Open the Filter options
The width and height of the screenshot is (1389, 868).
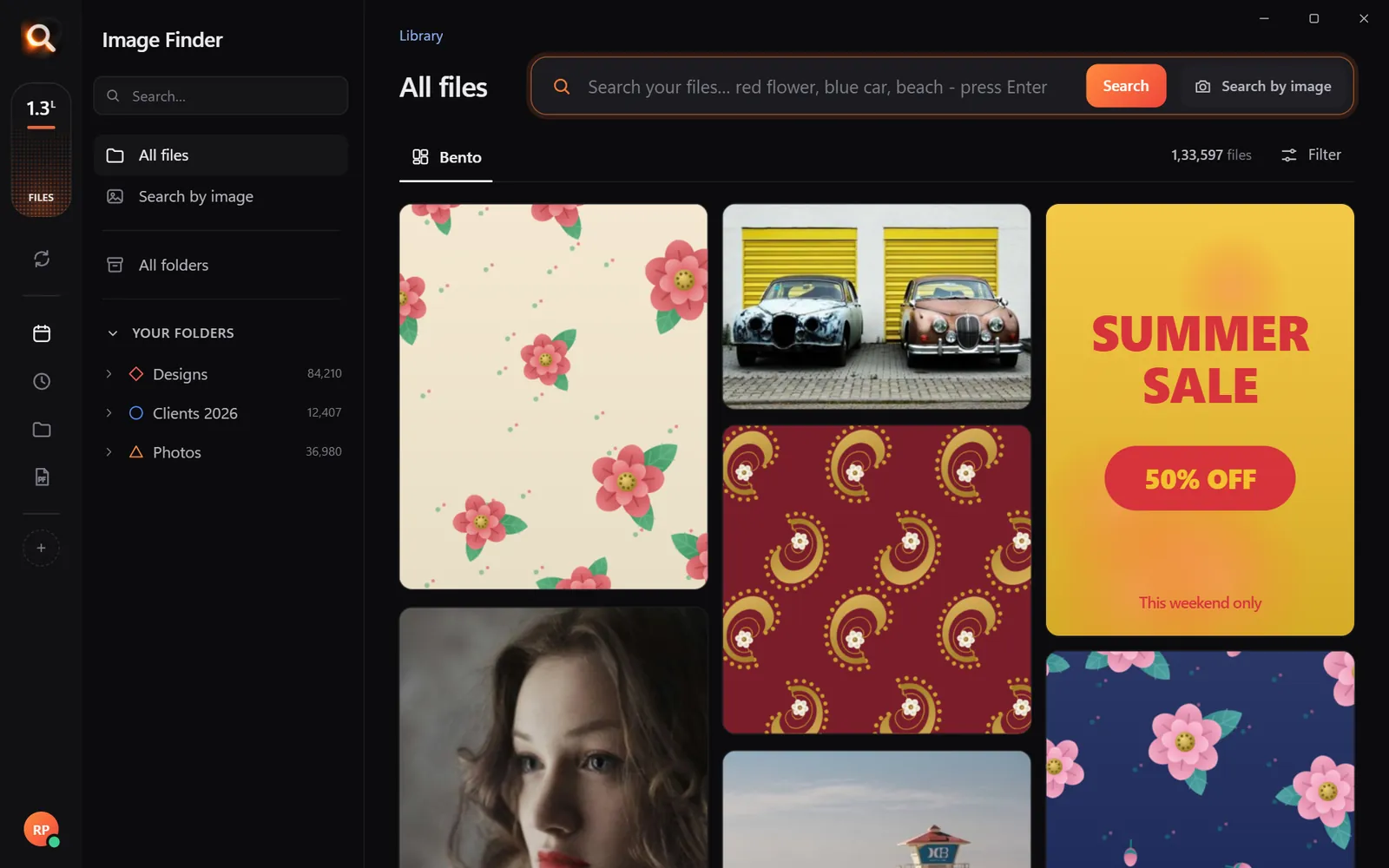[1312, 155]
